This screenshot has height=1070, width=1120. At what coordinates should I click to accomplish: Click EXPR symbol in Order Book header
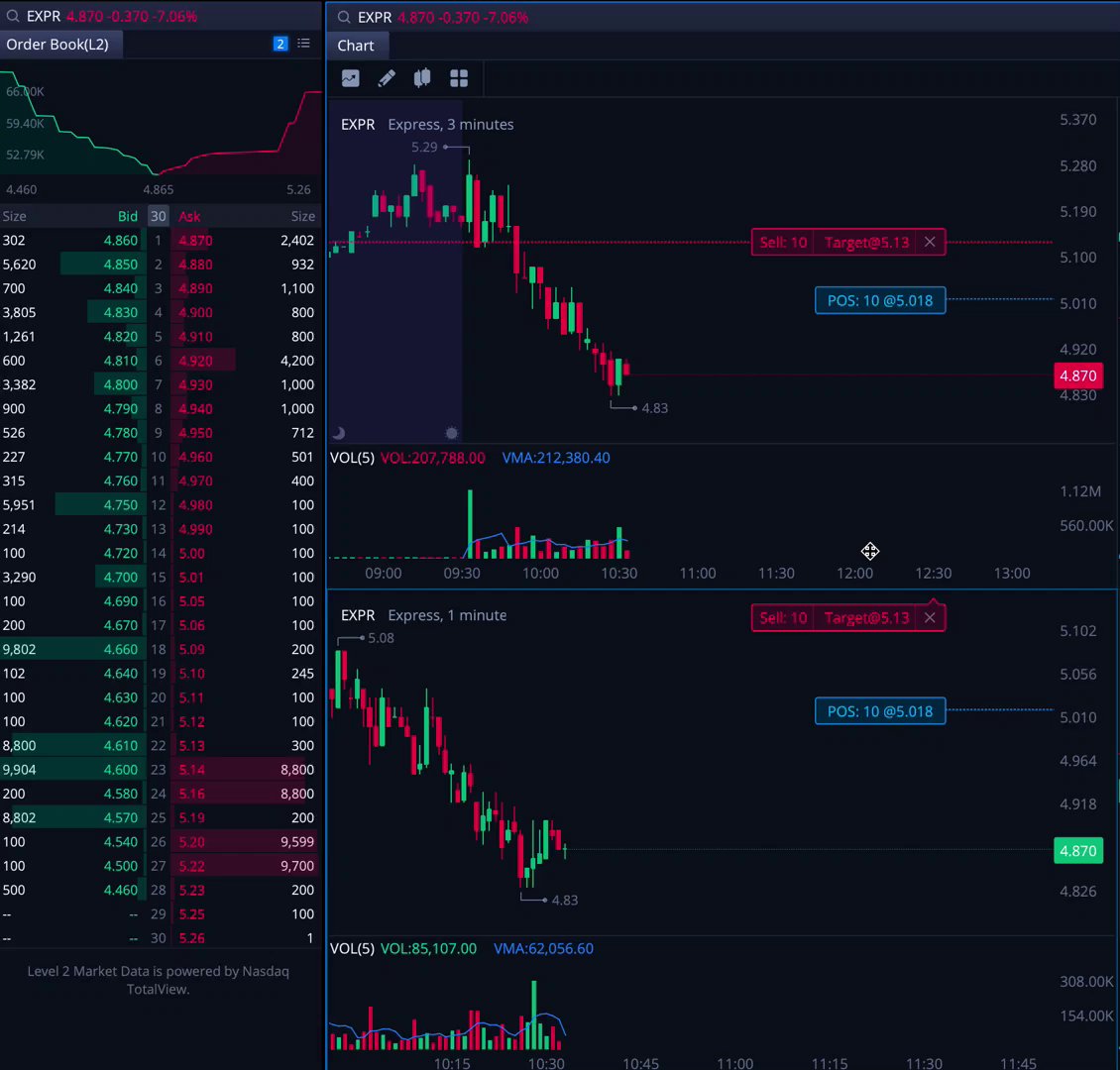[x=44, y=17]
